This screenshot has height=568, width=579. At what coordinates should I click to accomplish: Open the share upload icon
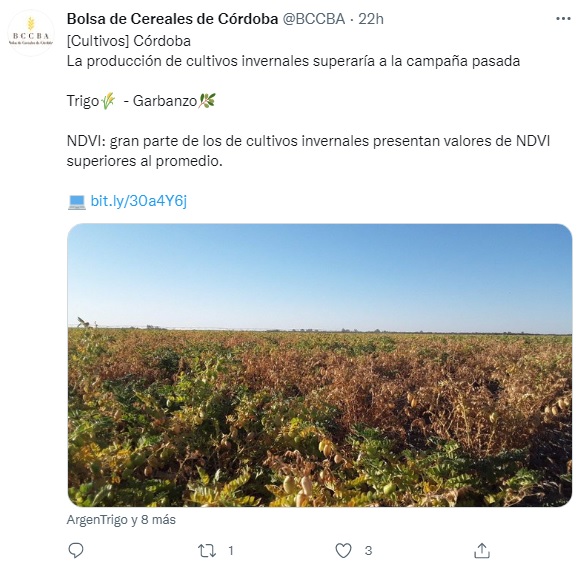click(x=482, y=550)
